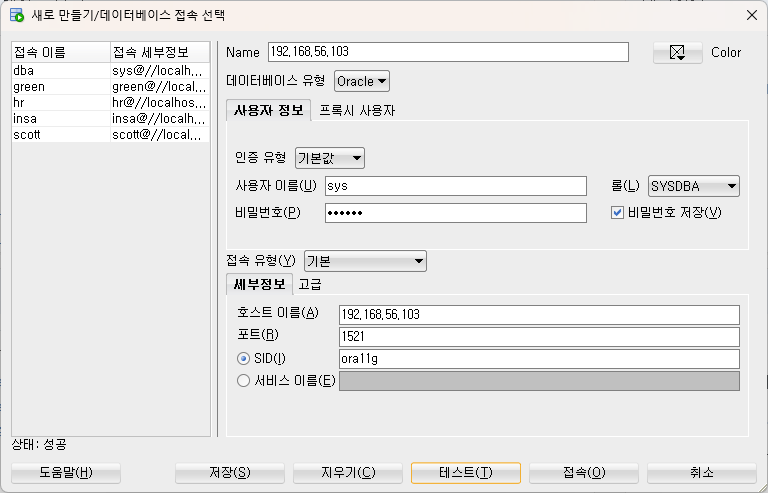Click the 접속 이름 column header

[61, 52]
